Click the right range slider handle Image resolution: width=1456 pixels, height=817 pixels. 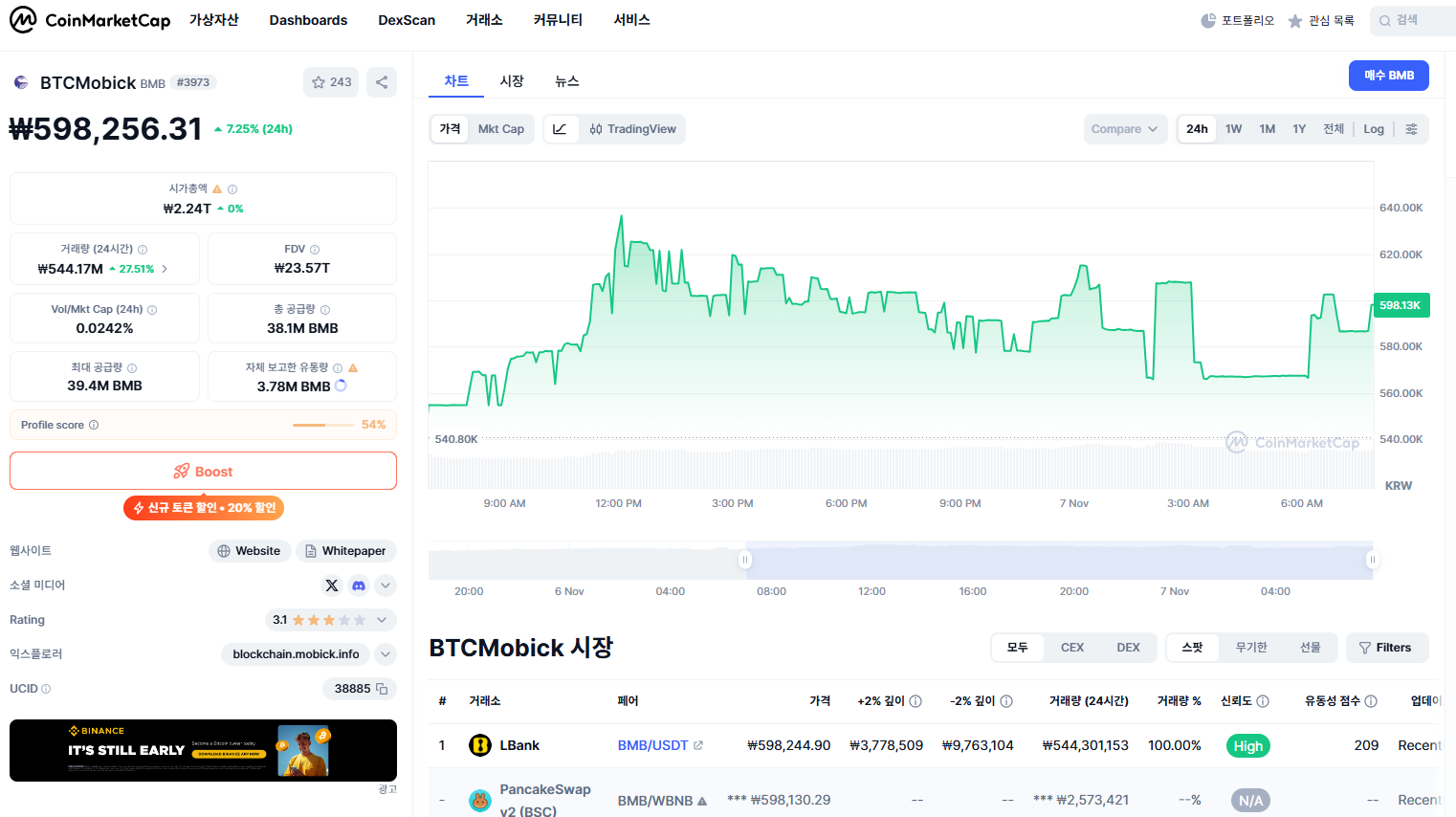point(1373,560)
